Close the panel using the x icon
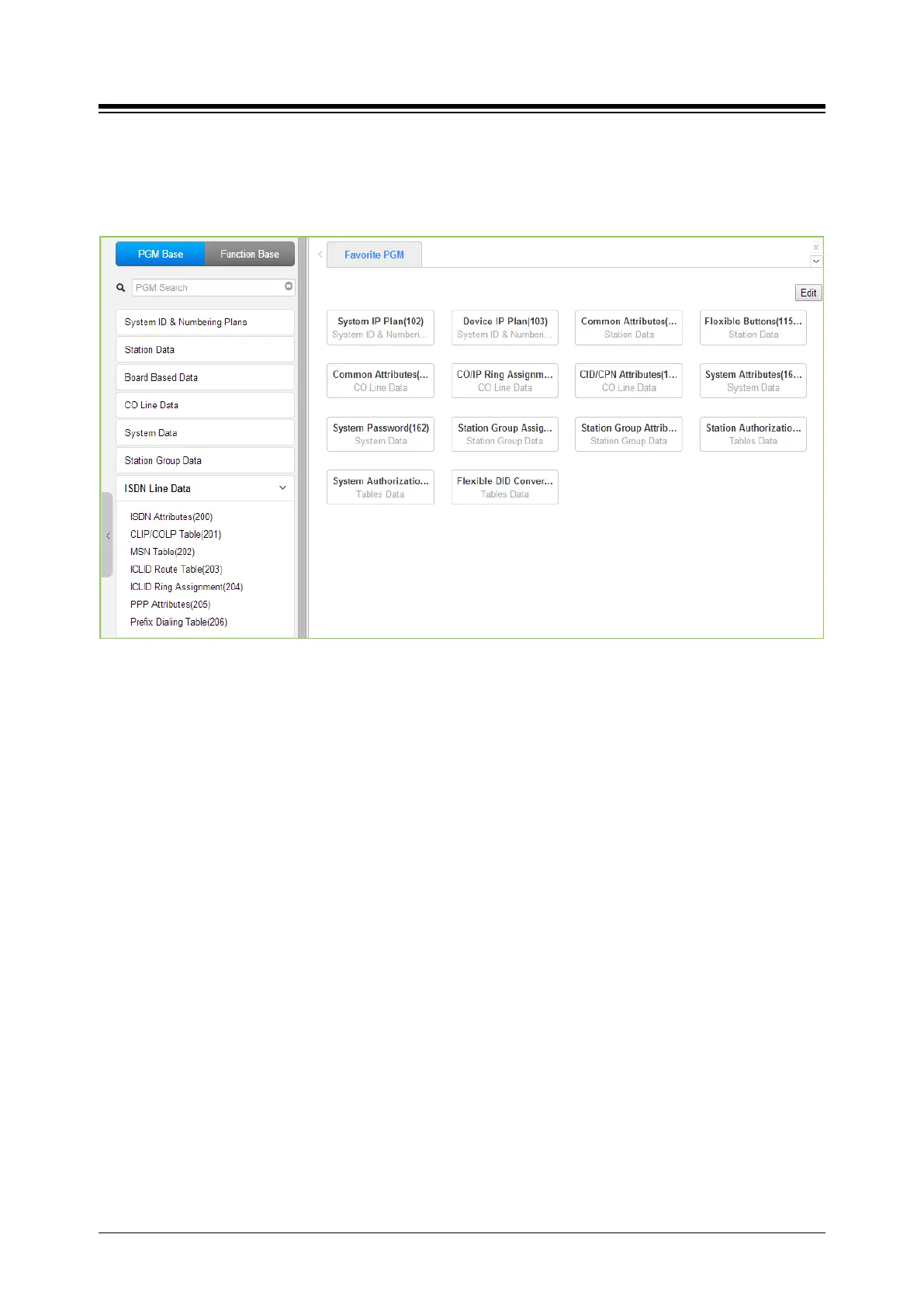 click(815, 248)
